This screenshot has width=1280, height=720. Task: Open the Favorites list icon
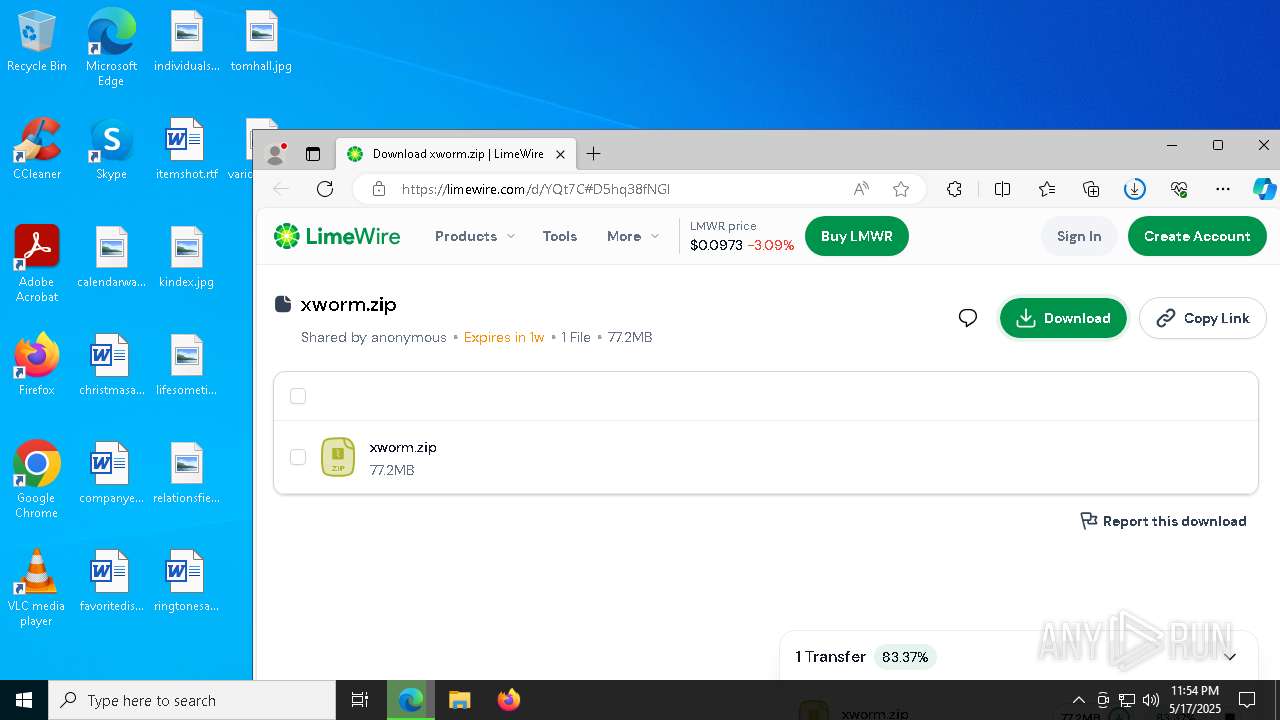click(1047, 189)
